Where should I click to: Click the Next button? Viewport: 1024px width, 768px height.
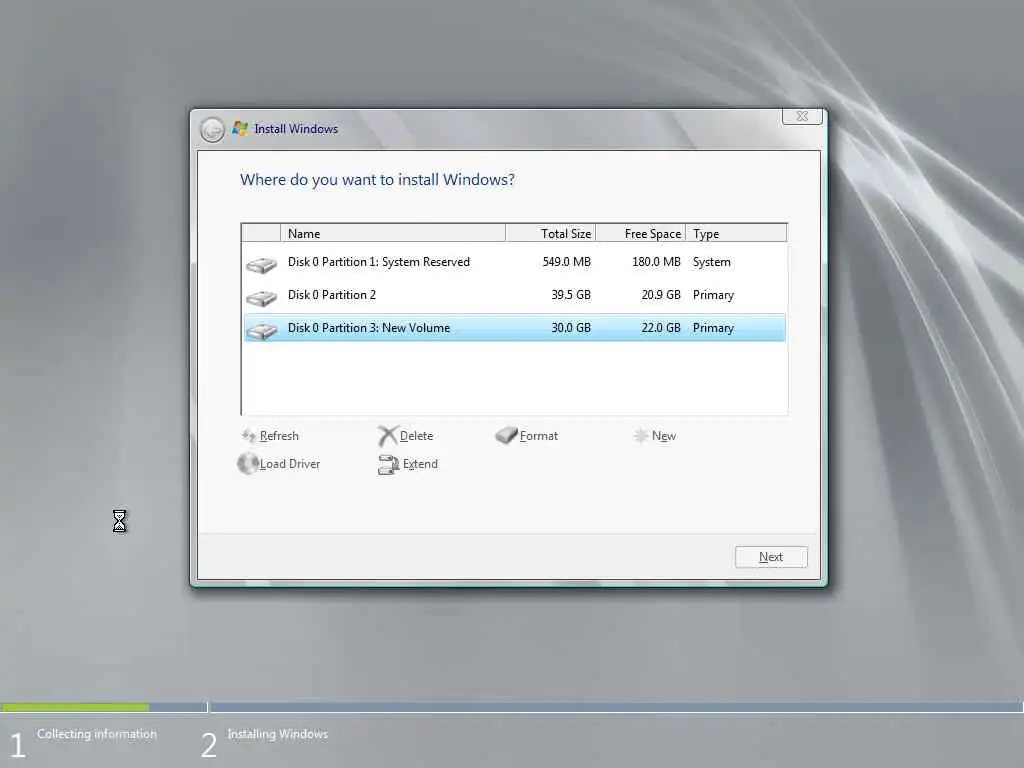point(771,557)
